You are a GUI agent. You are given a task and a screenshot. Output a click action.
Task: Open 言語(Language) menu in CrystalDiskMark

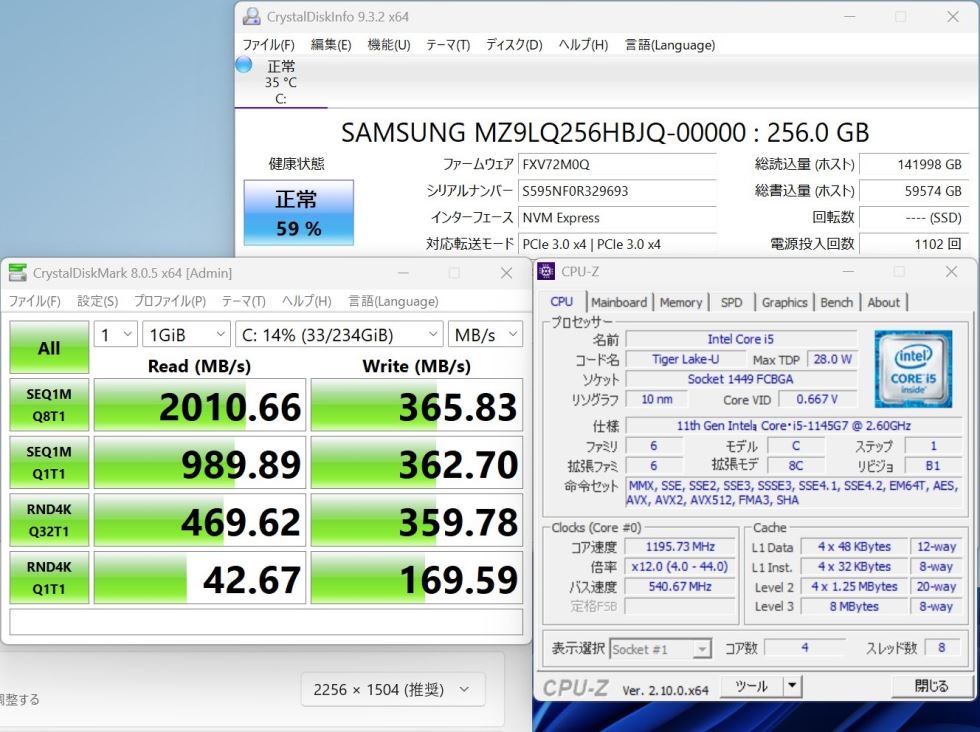[x=393, y=301]
